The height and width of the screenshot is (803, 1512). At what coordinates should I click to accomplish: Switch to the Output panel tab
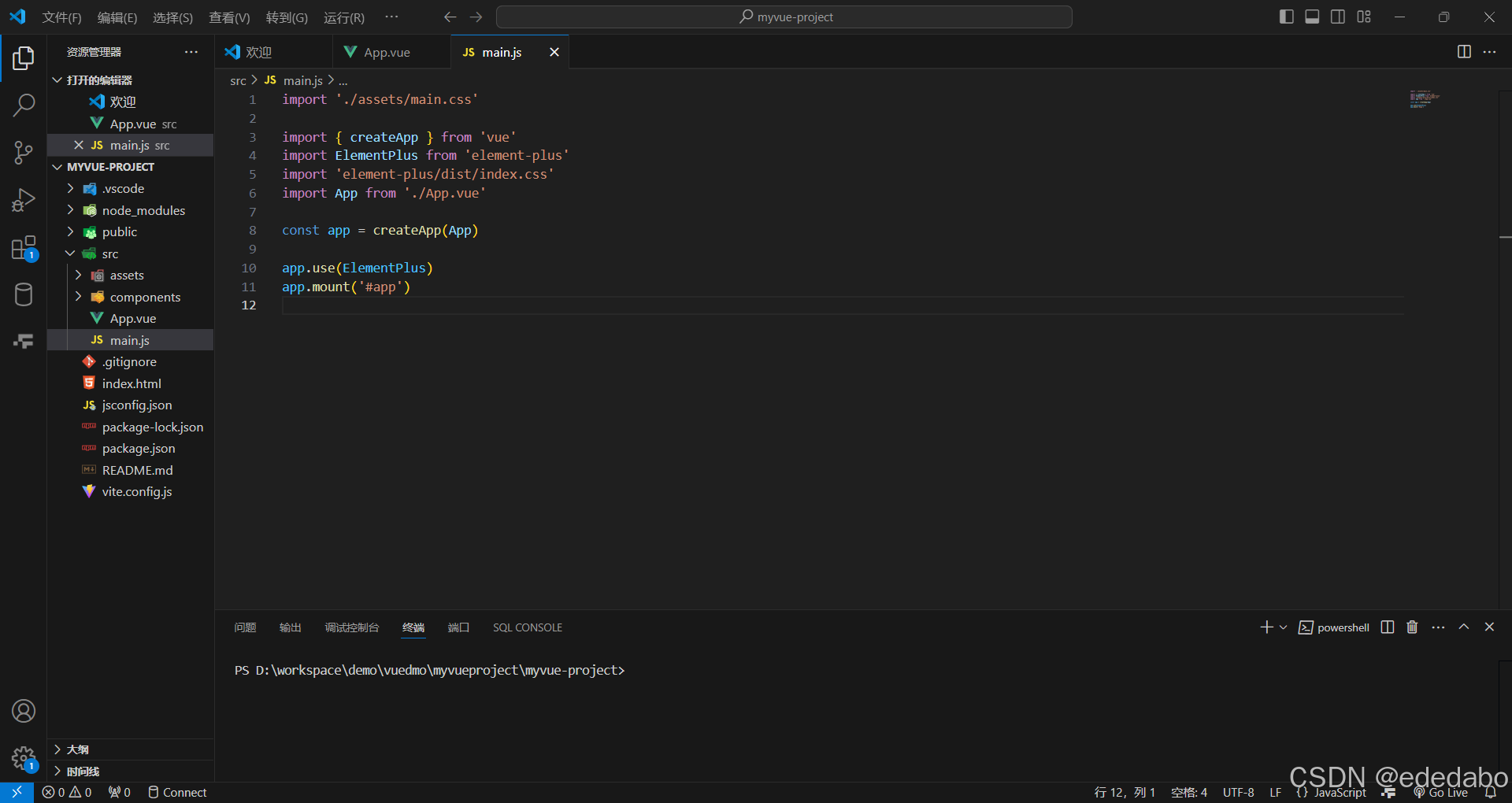click(x=291, y=627)
